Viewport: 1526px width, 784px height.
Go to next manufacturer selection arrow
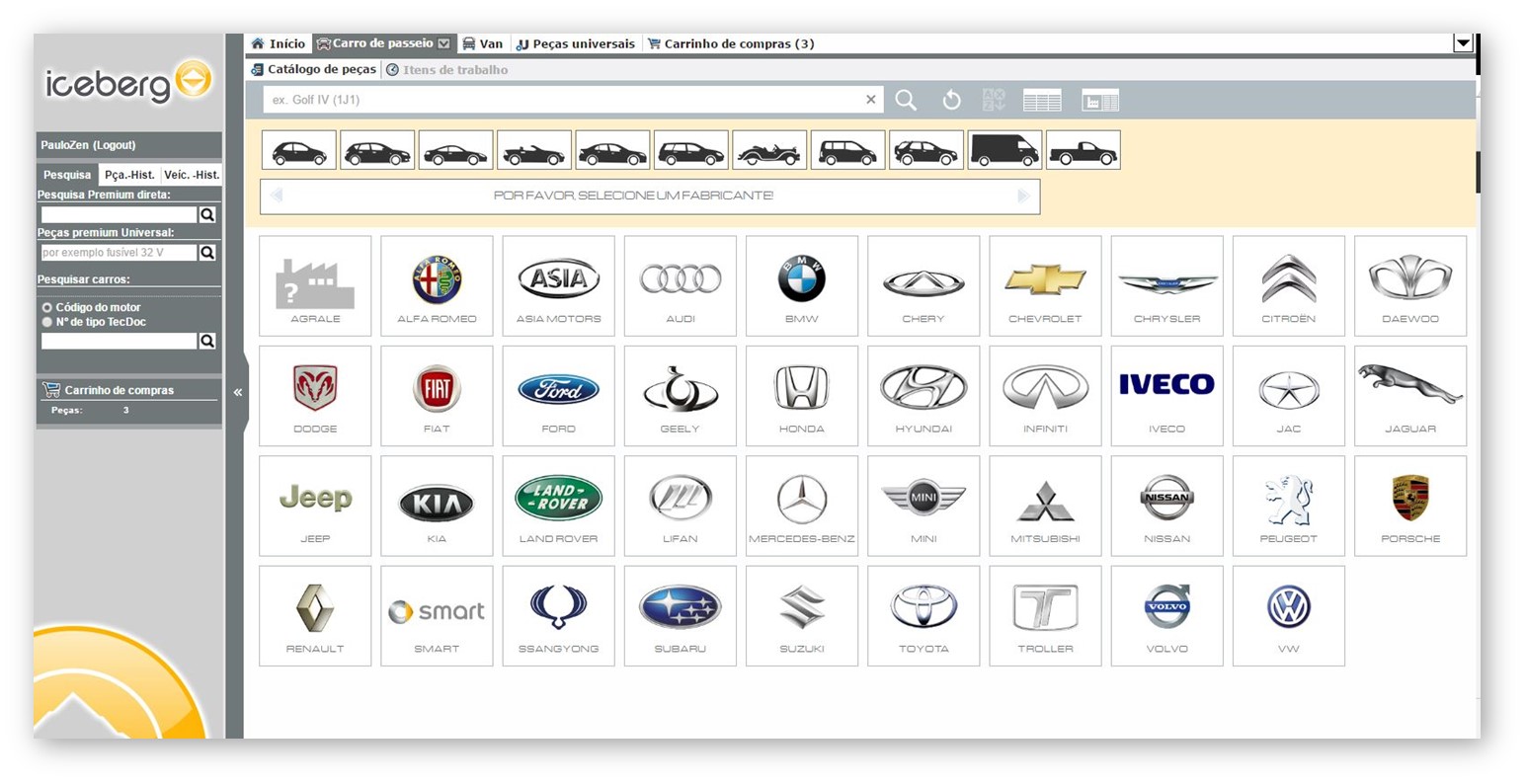click(1023, 196)
